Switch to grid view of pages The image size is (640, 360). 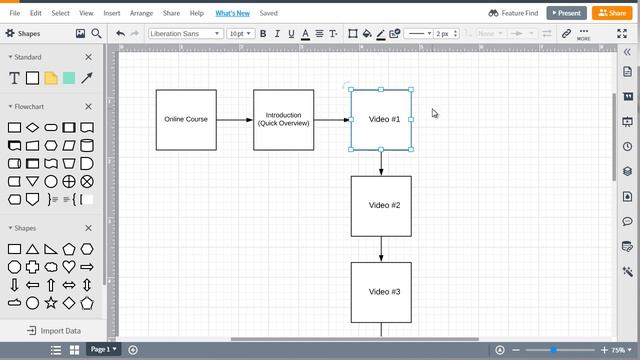click(74, 350)
